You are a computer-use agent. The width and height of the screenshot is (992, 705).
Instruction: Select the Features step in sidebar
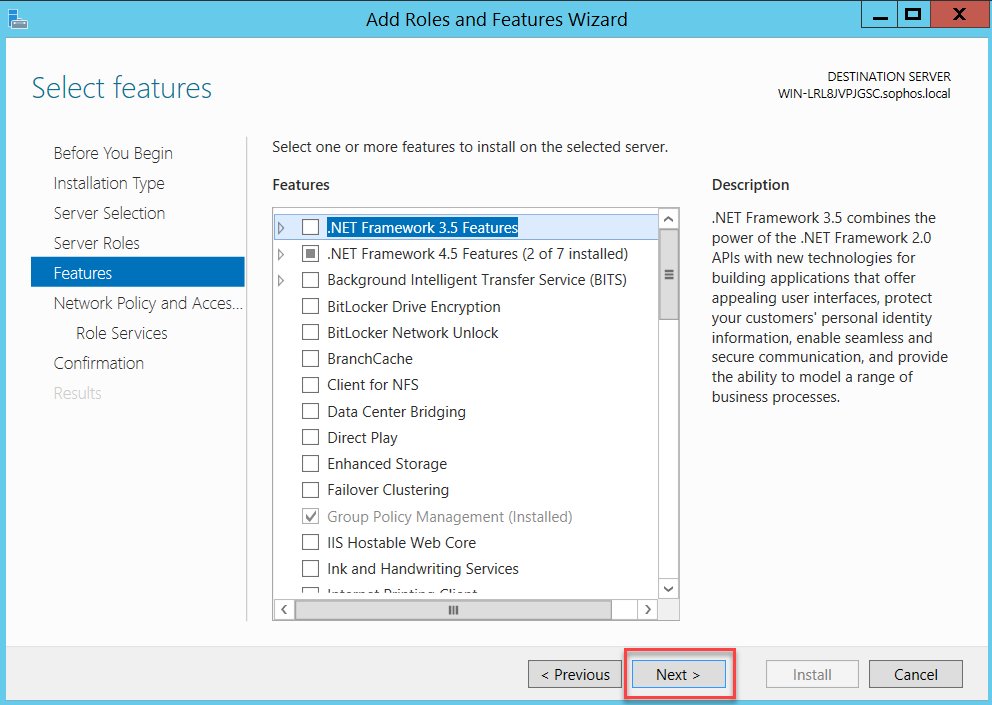tap(137, 272)
